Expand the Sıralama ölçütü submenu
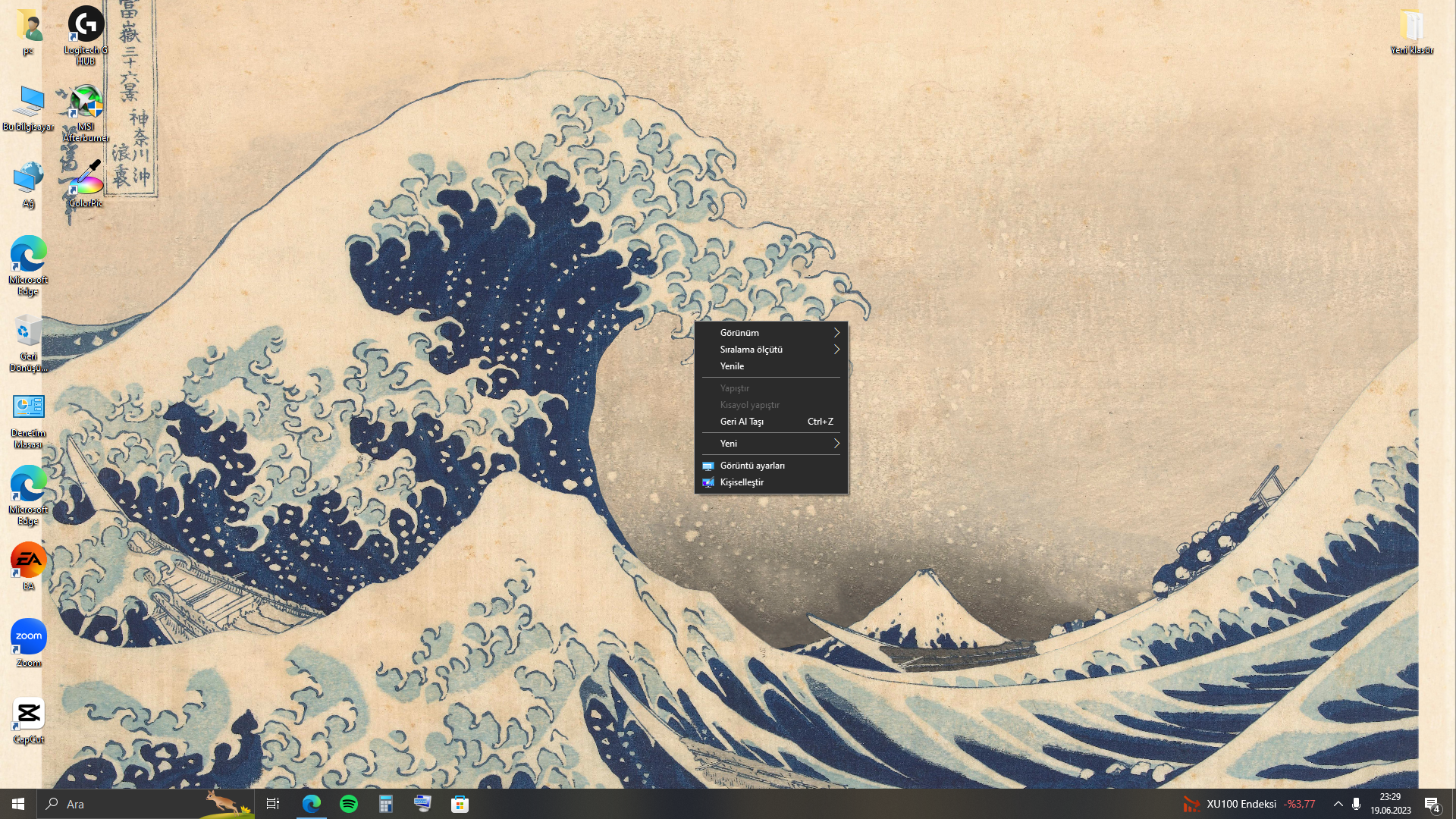The width and height of the screenshot is (1456, 819). [x=771, y=350]
